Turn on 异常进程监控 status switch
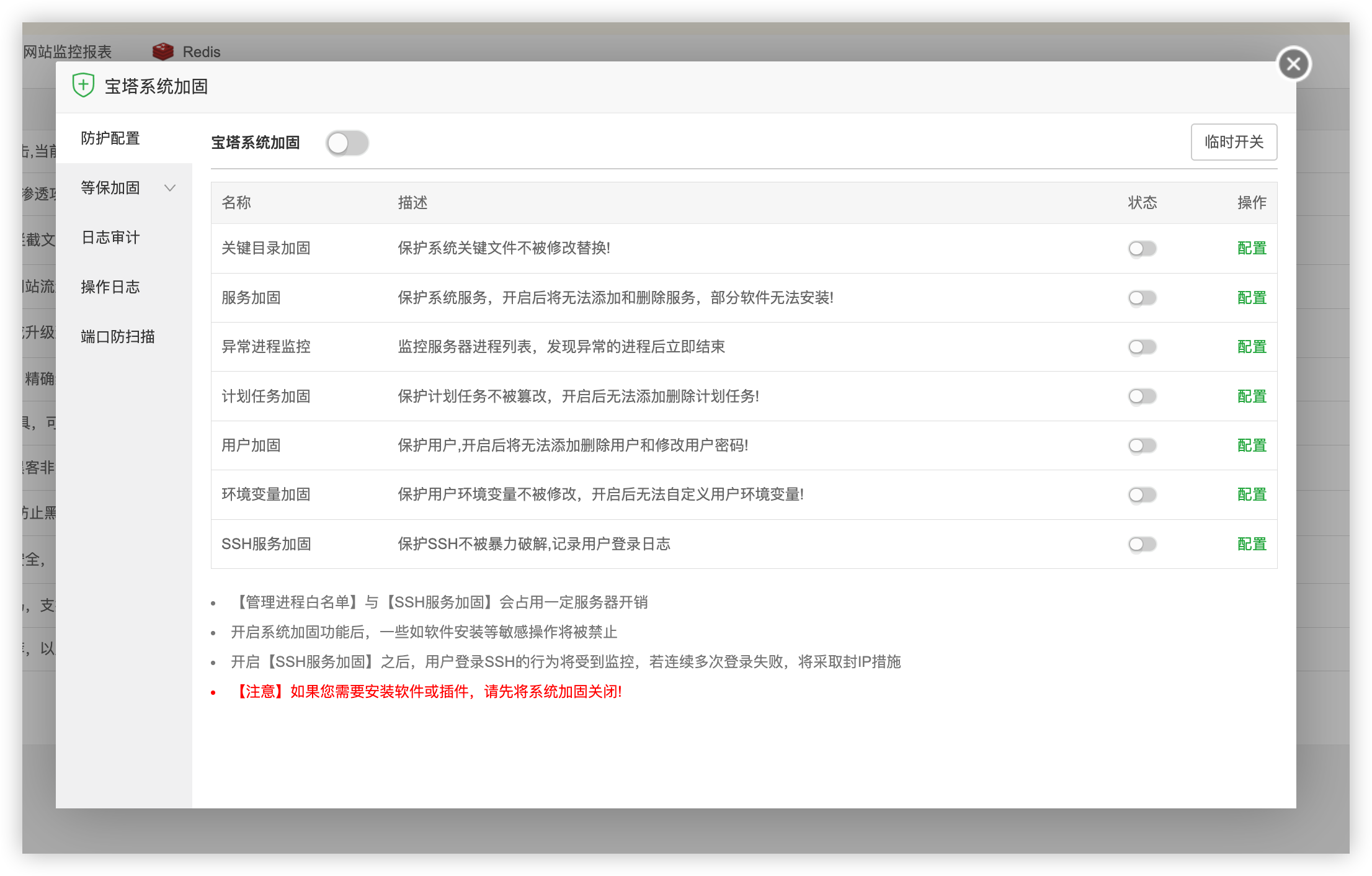Image resolution: width=1372 pixels, height=876 pixels. pyautogui.click(x=1142, y=347)
